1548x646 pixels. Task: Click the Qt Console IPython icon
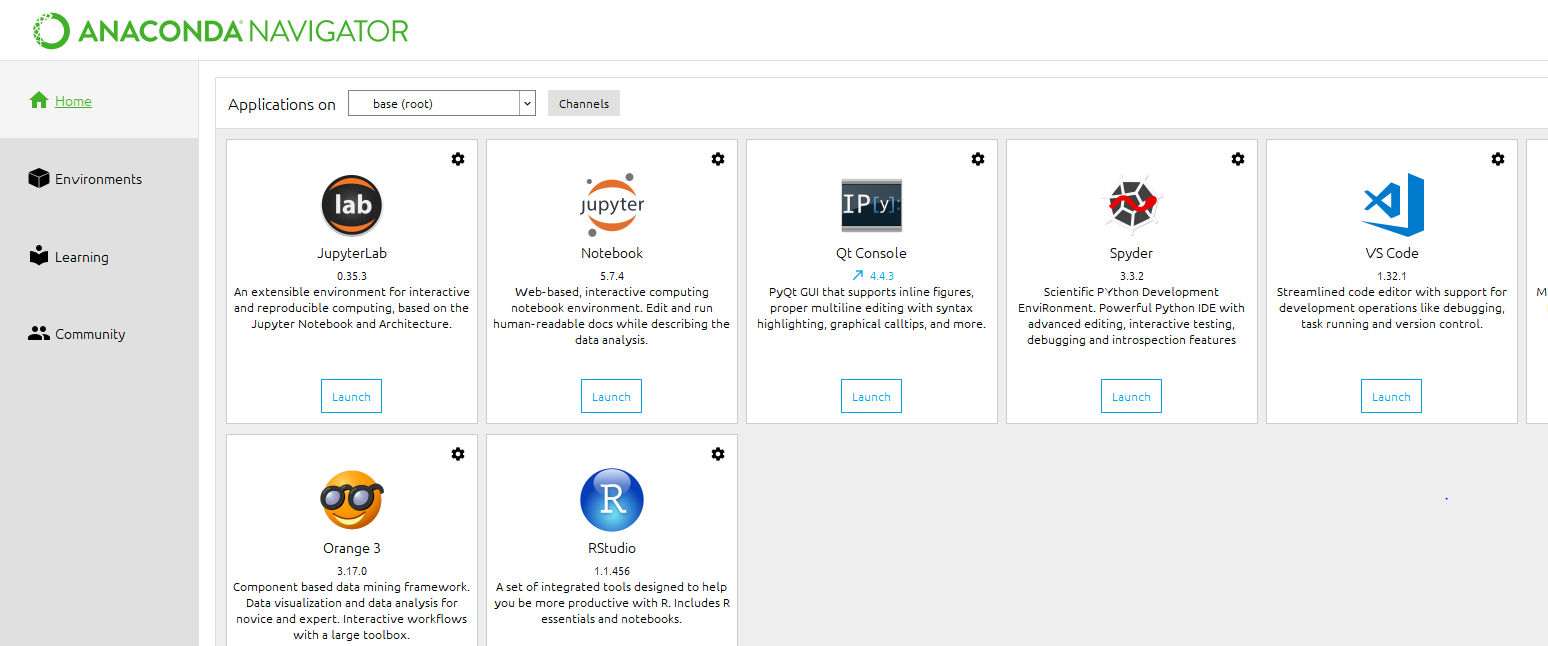coord(872,205)
